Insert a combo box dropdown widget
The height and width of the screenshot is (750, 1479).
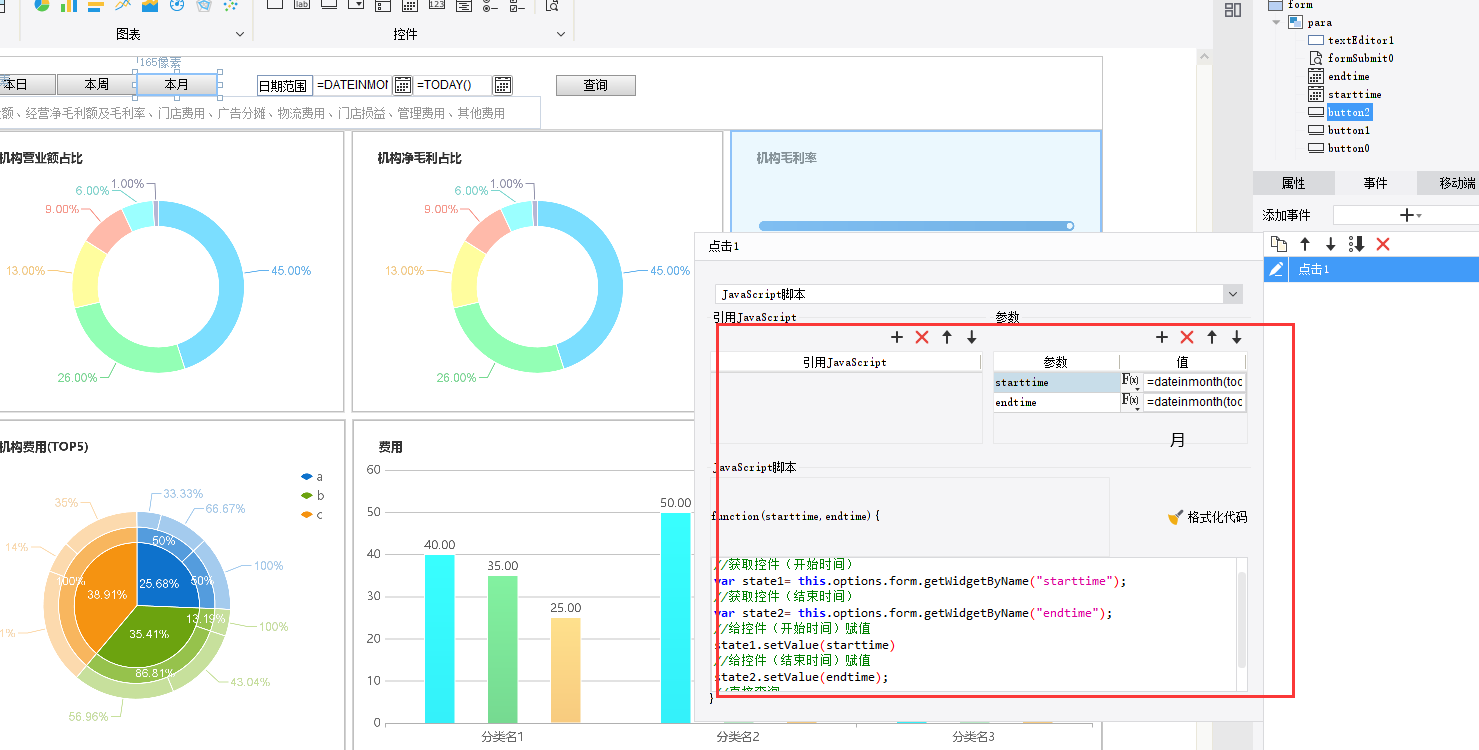[x=356, y=5]
